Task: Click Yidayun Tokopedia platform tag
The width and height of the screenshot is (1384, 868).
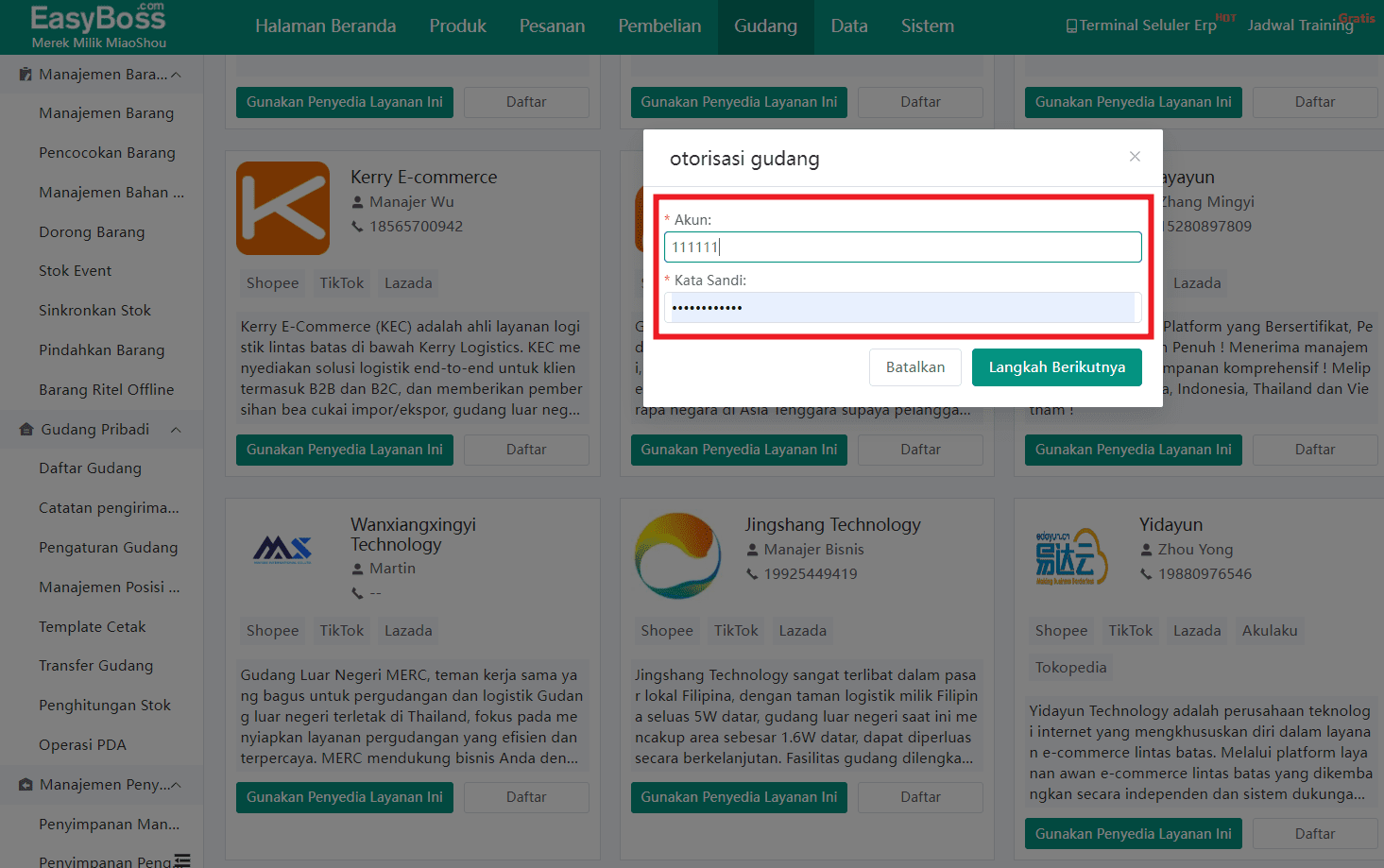Action: click(1070, 668)
